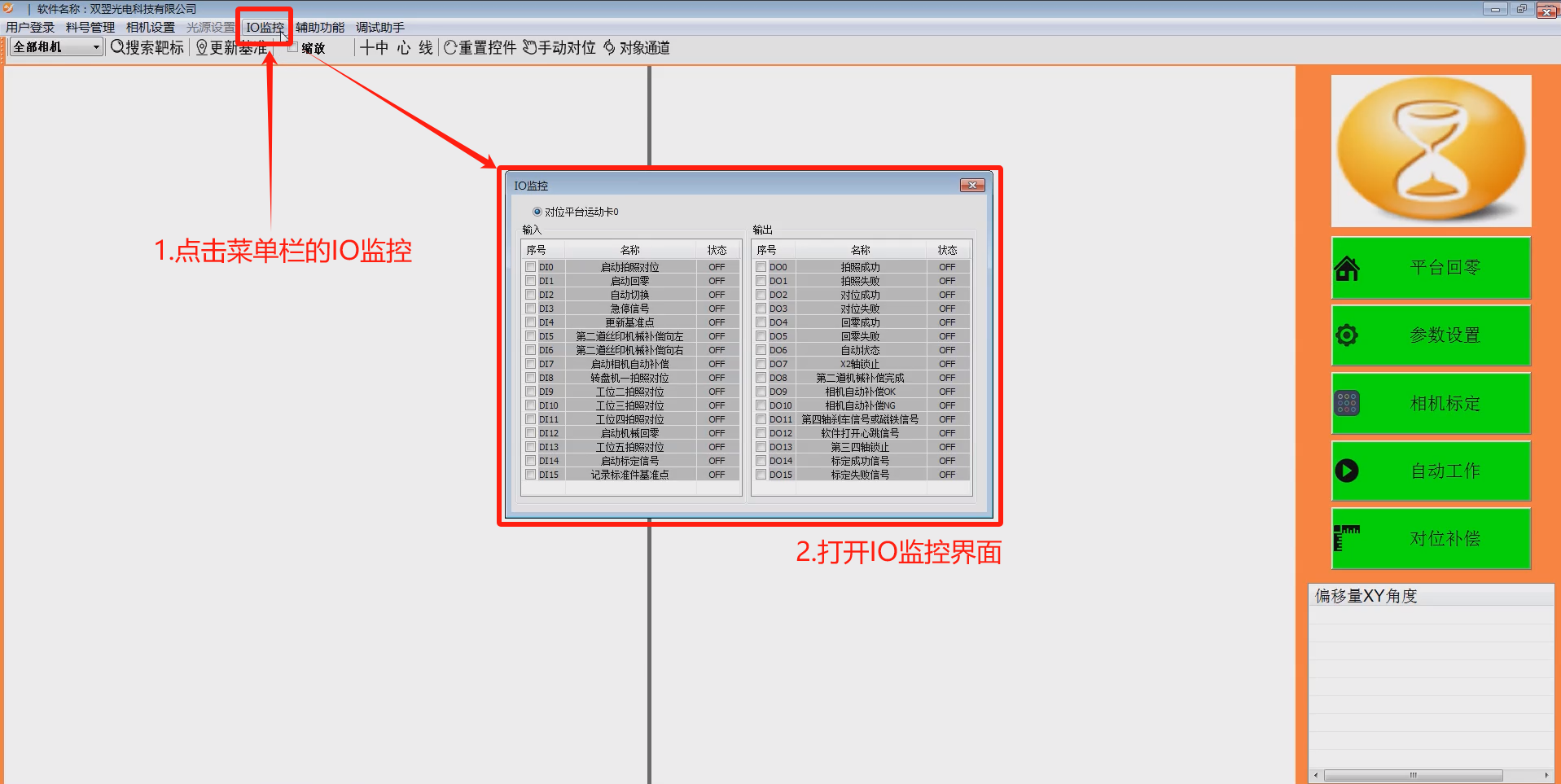Click 搜索靶标 search target tool
Viewport: 1561px width, 784px height.
[147, 48]
